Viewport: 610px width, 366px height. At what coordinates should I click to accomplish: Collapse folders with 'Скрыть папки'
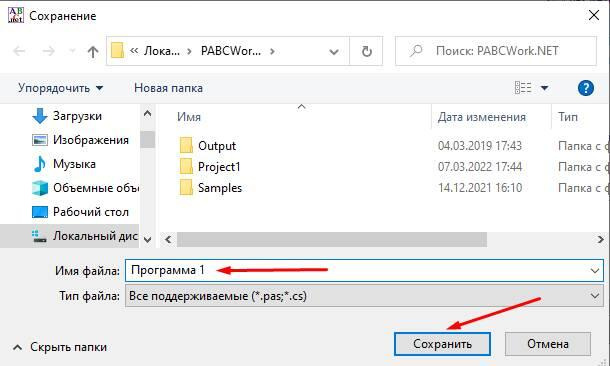(x=60, y=347)
